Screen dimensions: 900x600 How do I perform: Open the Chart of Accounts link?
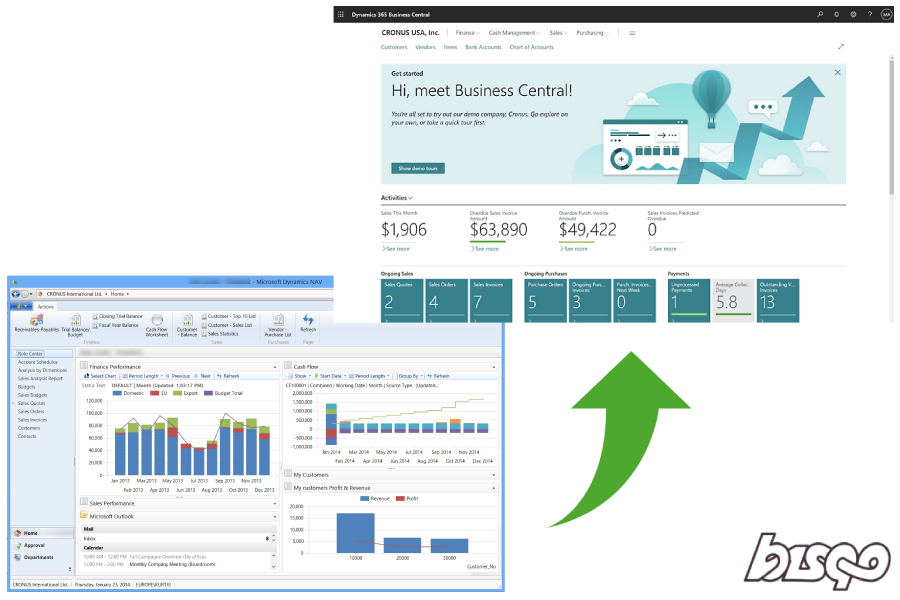point(531,46)
